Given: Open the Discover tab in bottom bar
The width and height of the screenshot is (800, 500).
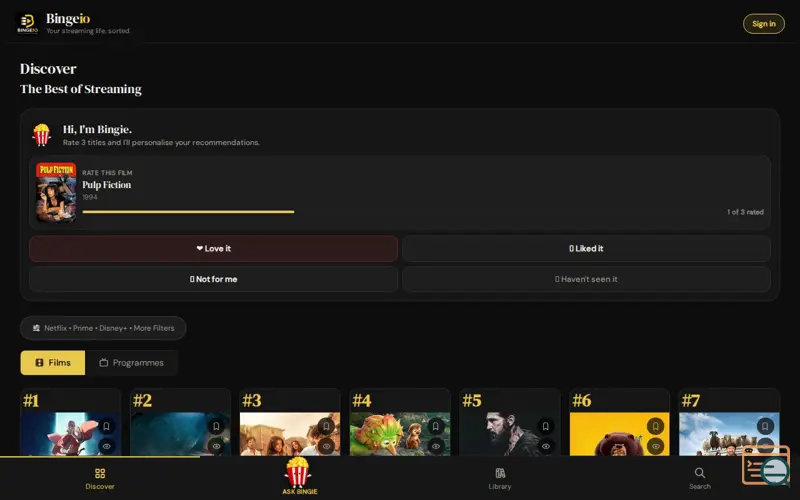Looking at the screenshot, I should point(100,479).
